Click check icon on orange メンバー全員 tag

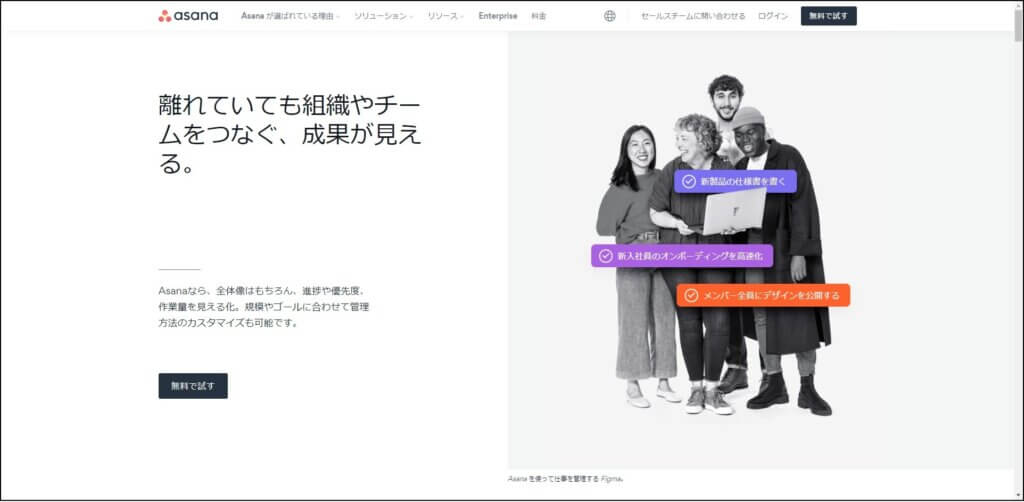click(691, 295)
